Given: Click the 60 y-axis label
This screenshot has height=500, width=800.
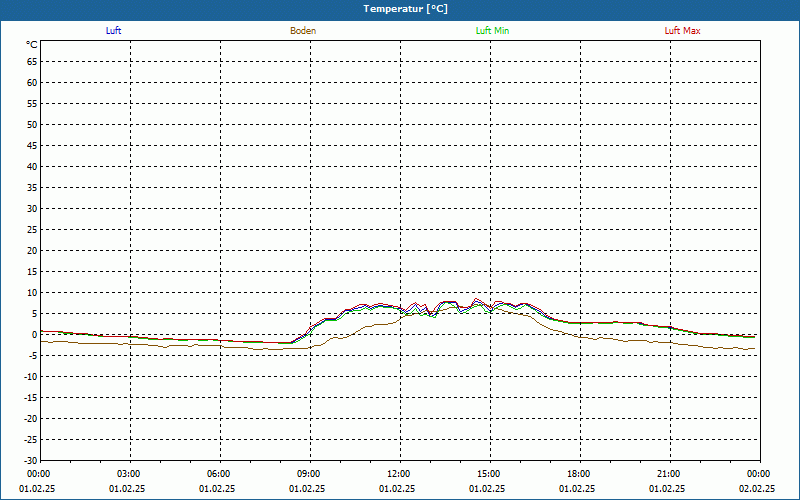Looking at the screenshot, I should (x=32, y=83).
